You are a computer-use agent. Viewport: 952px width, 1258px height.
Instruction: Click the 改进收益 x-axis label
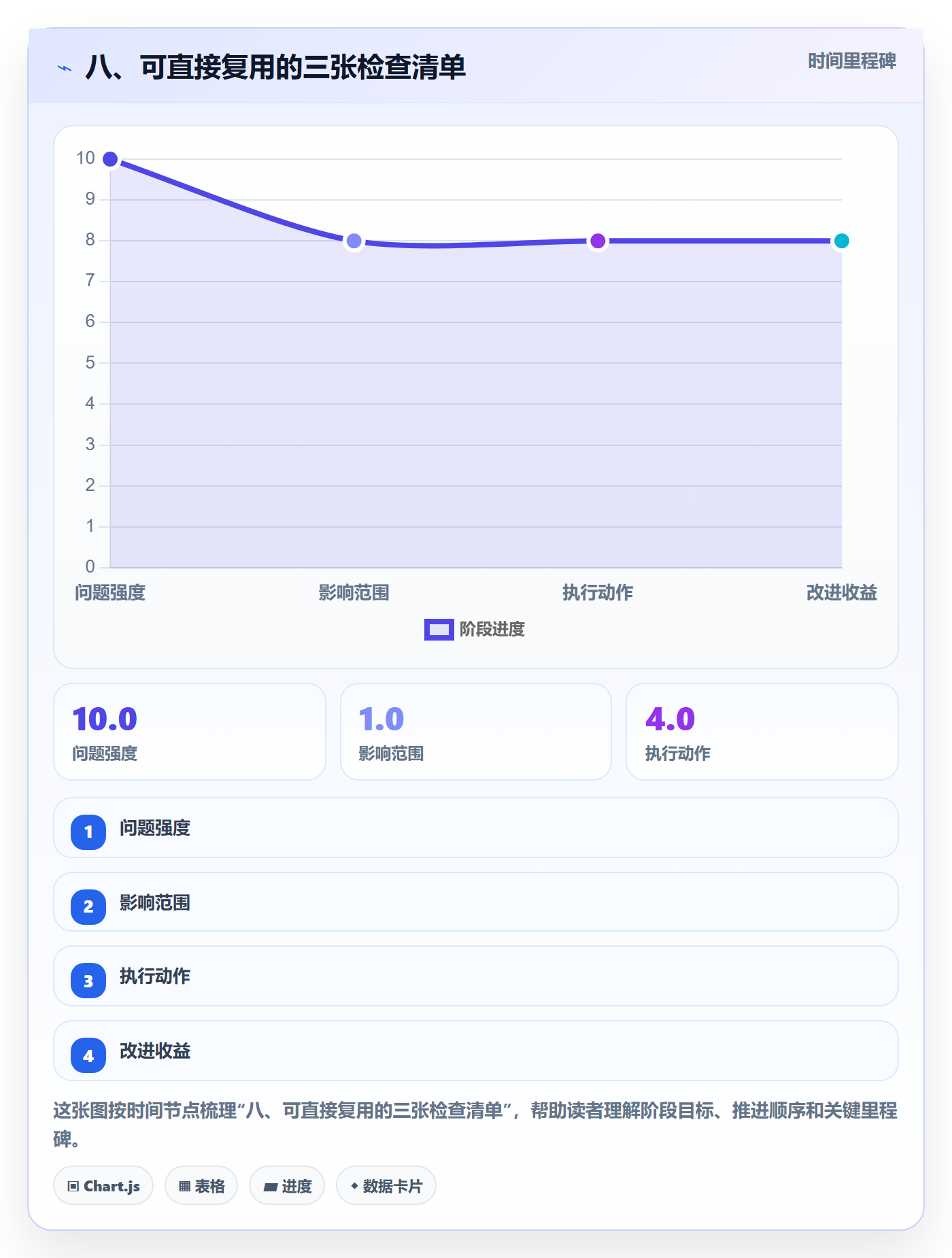[841, 593]
